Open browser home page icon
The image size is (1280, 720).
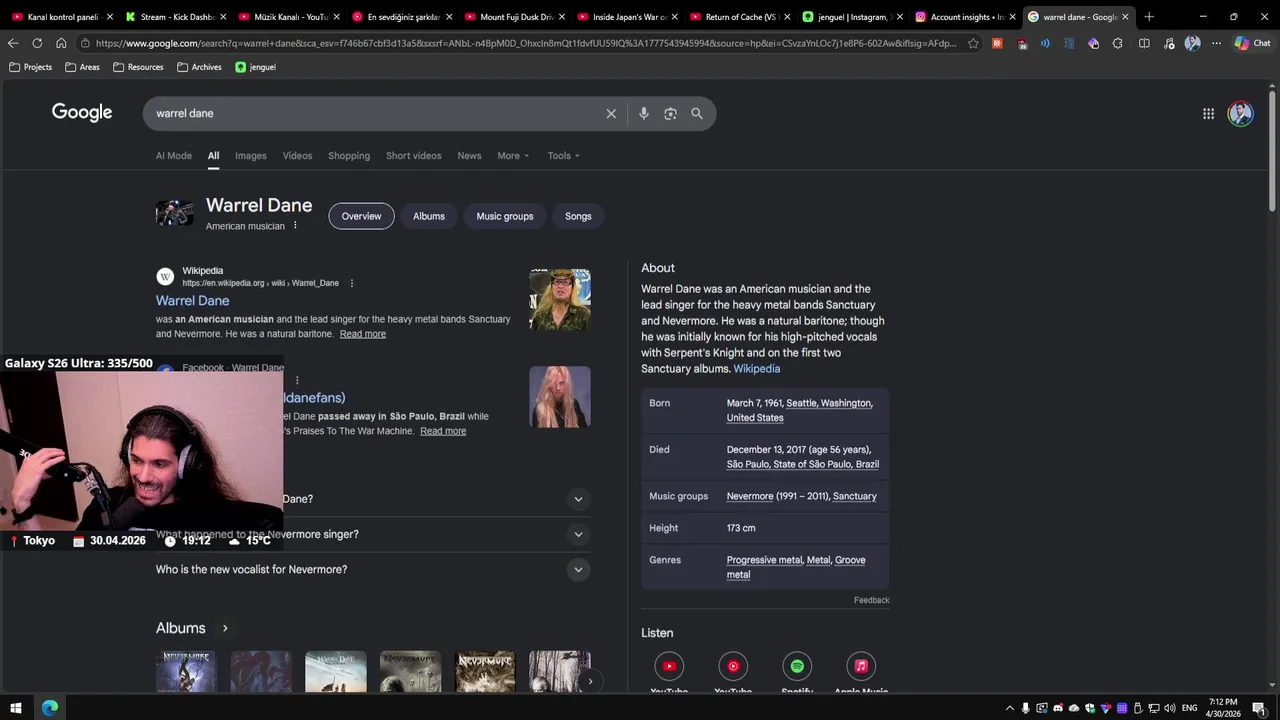point(61,43)
